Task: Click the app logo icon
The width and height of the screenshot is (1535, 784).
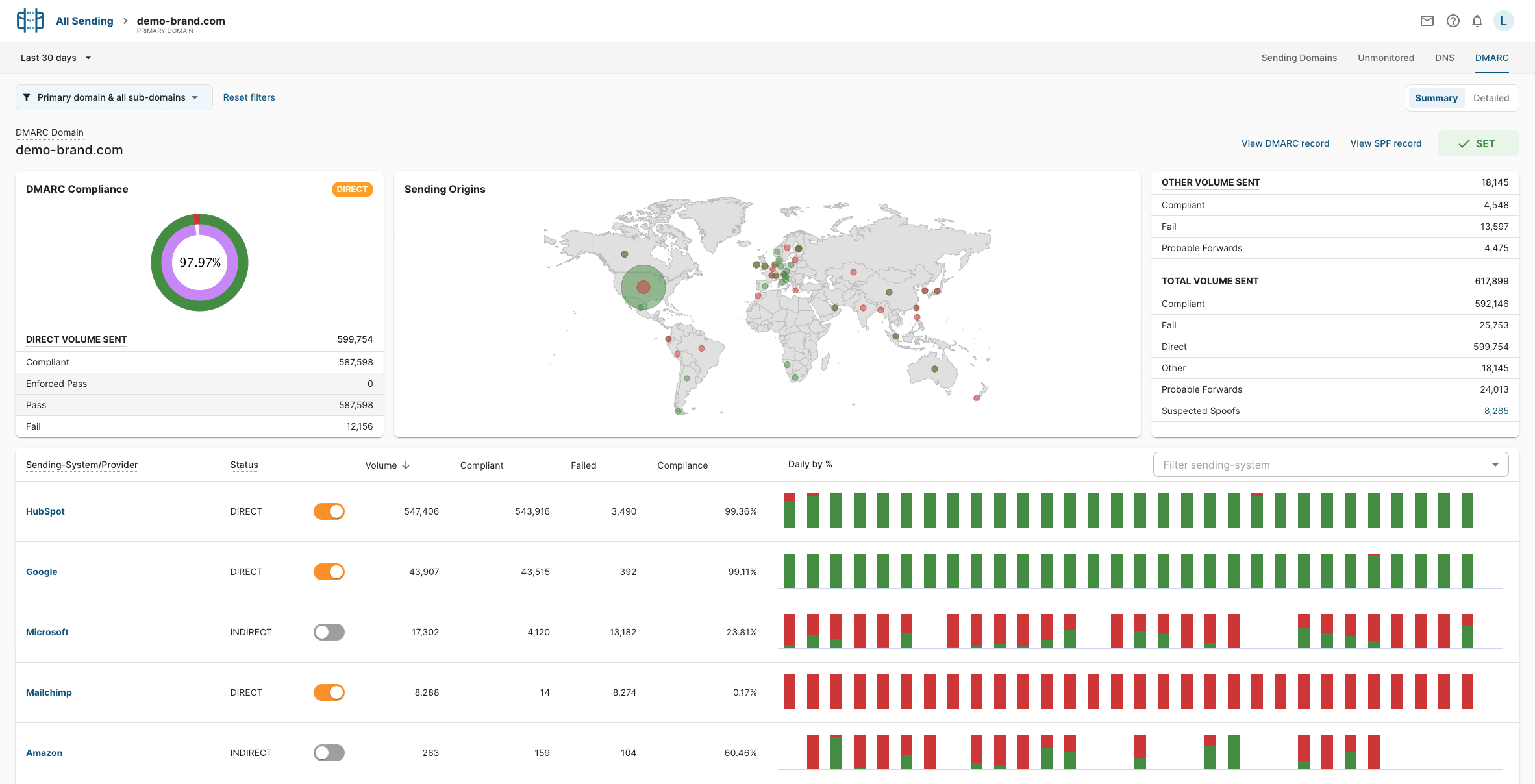Action: click(x=30, y=21)
